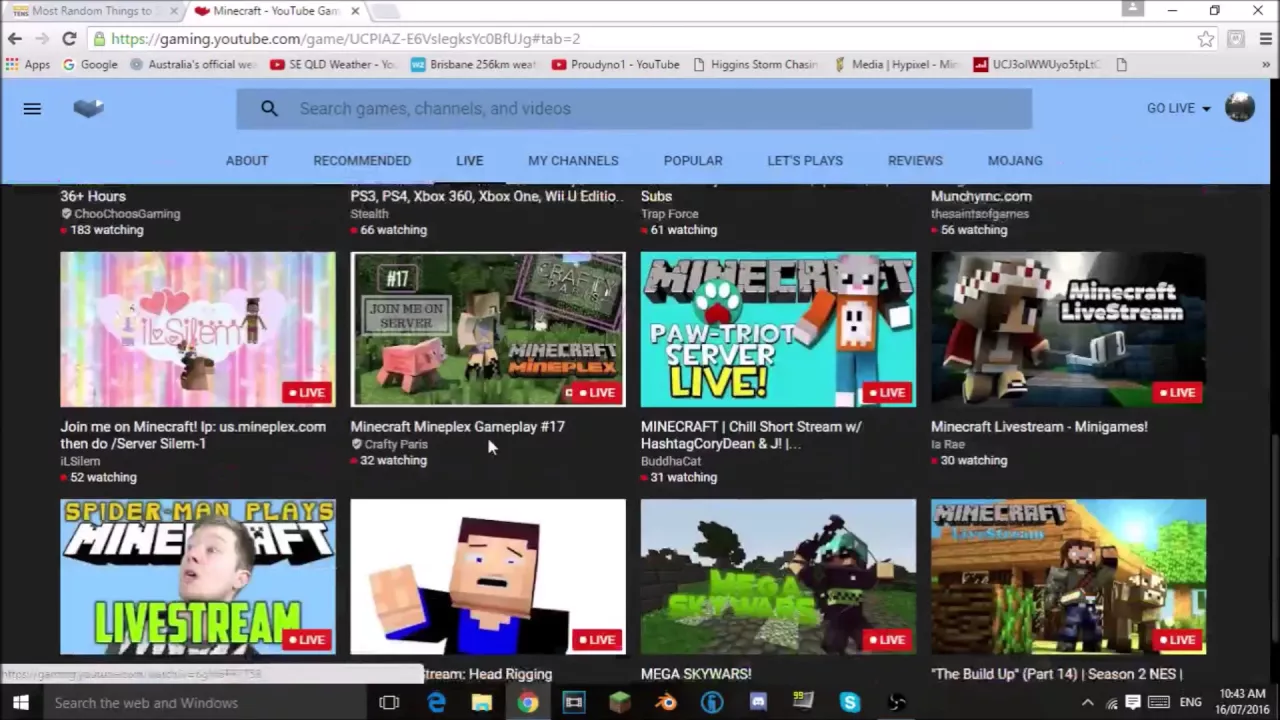Open the Action Center notifications icon
1280x720 pixels.
1133,703
